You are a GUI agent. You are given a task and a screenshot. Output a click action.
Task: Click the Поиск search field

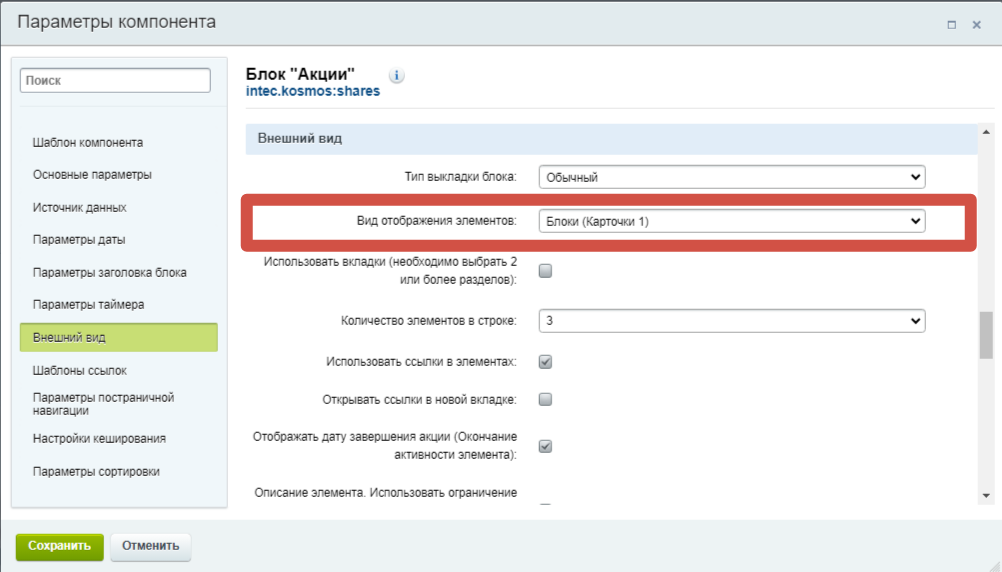(x=115, y=81)
